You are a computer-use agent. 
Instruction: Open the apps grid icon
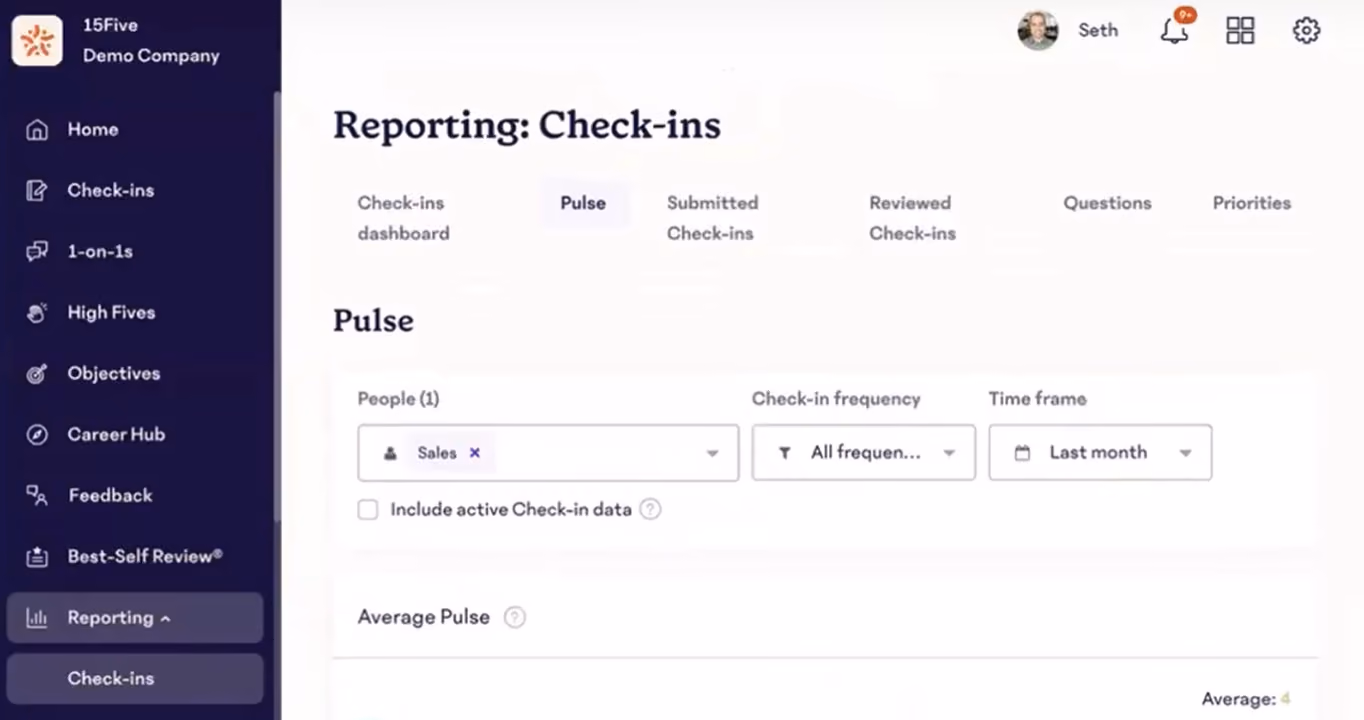(x=1240, y=31)
